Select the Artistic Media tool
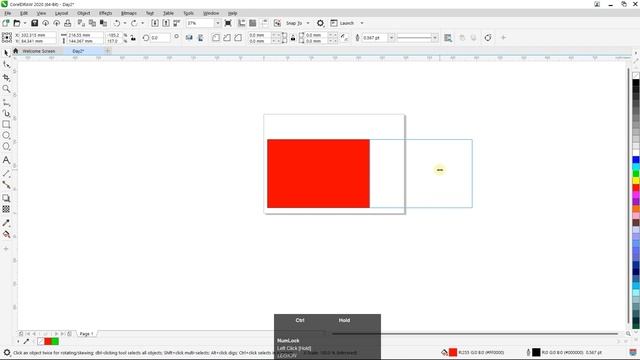Image resolution: width=640 pixels, height=360 pixels. point(6,113)
